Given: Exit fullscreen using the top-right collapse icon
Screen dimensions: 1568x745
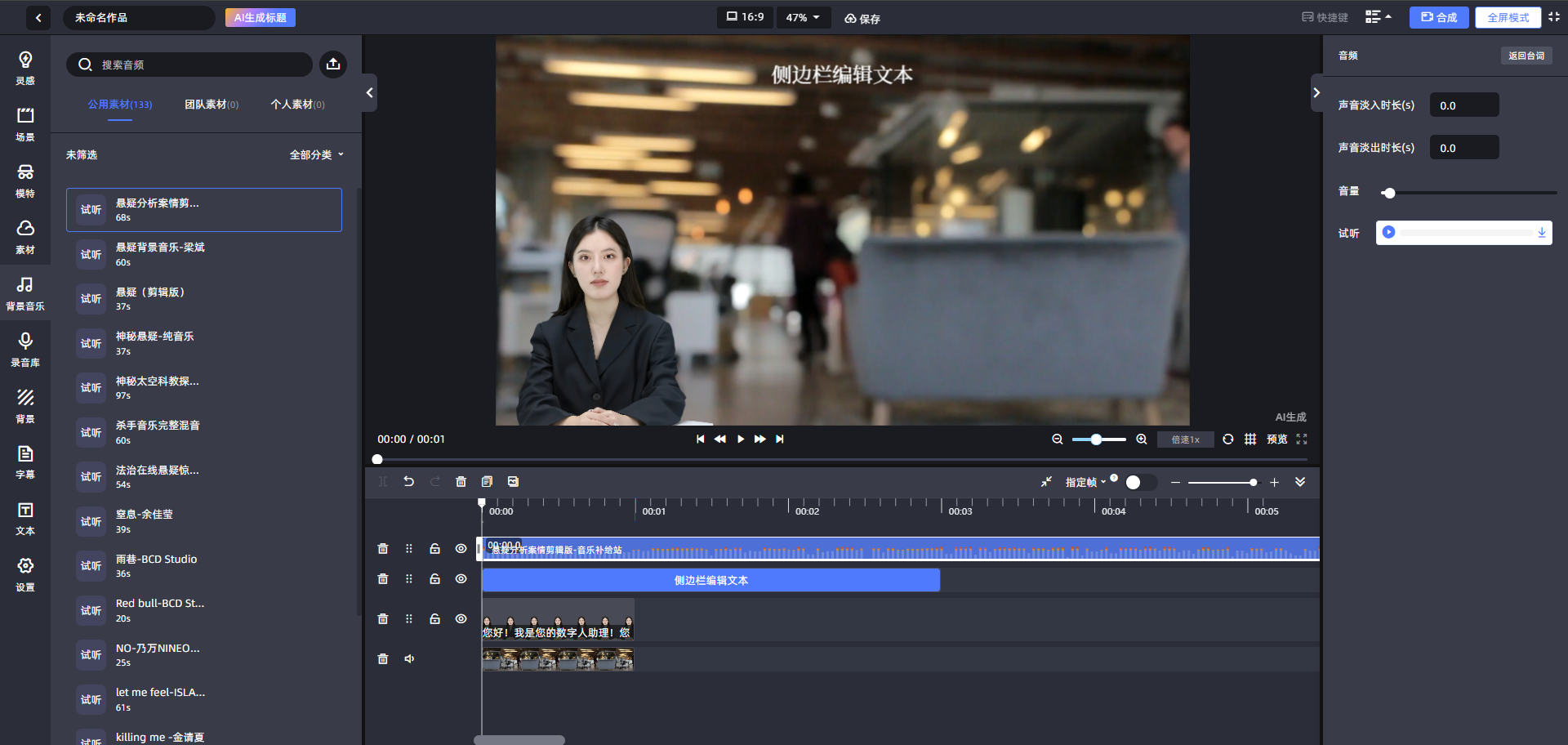Looking at the screenshot, I should (x=1554, y=17).
